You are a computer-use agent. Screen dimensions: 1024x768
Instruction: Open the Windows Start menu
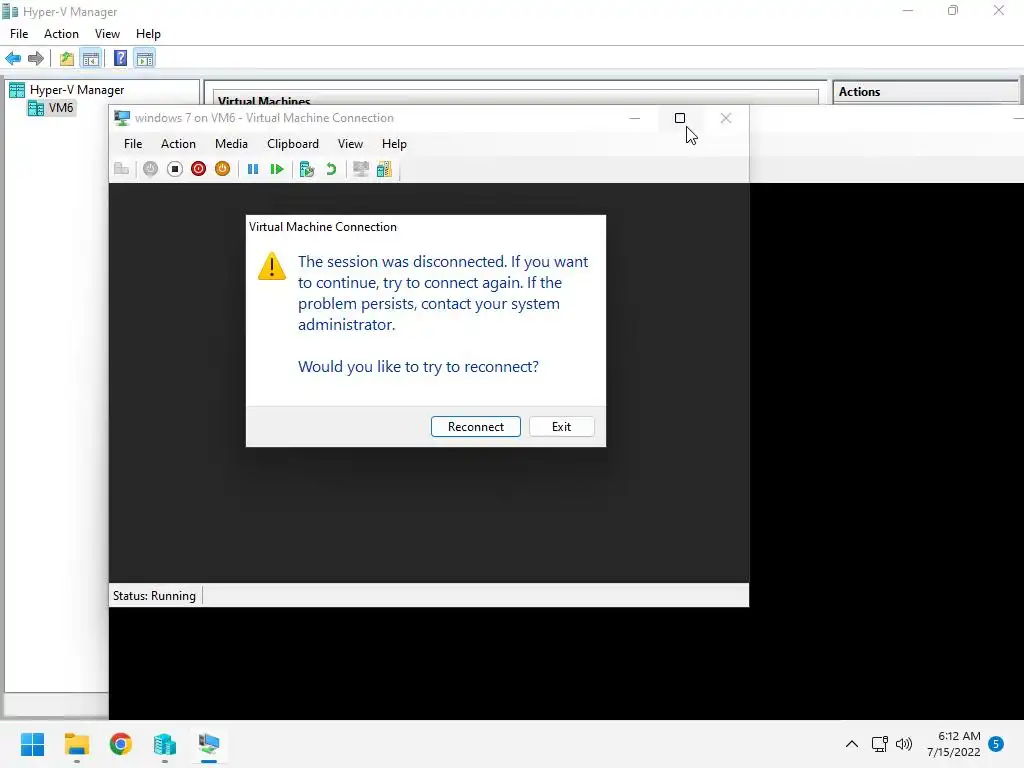32,744
